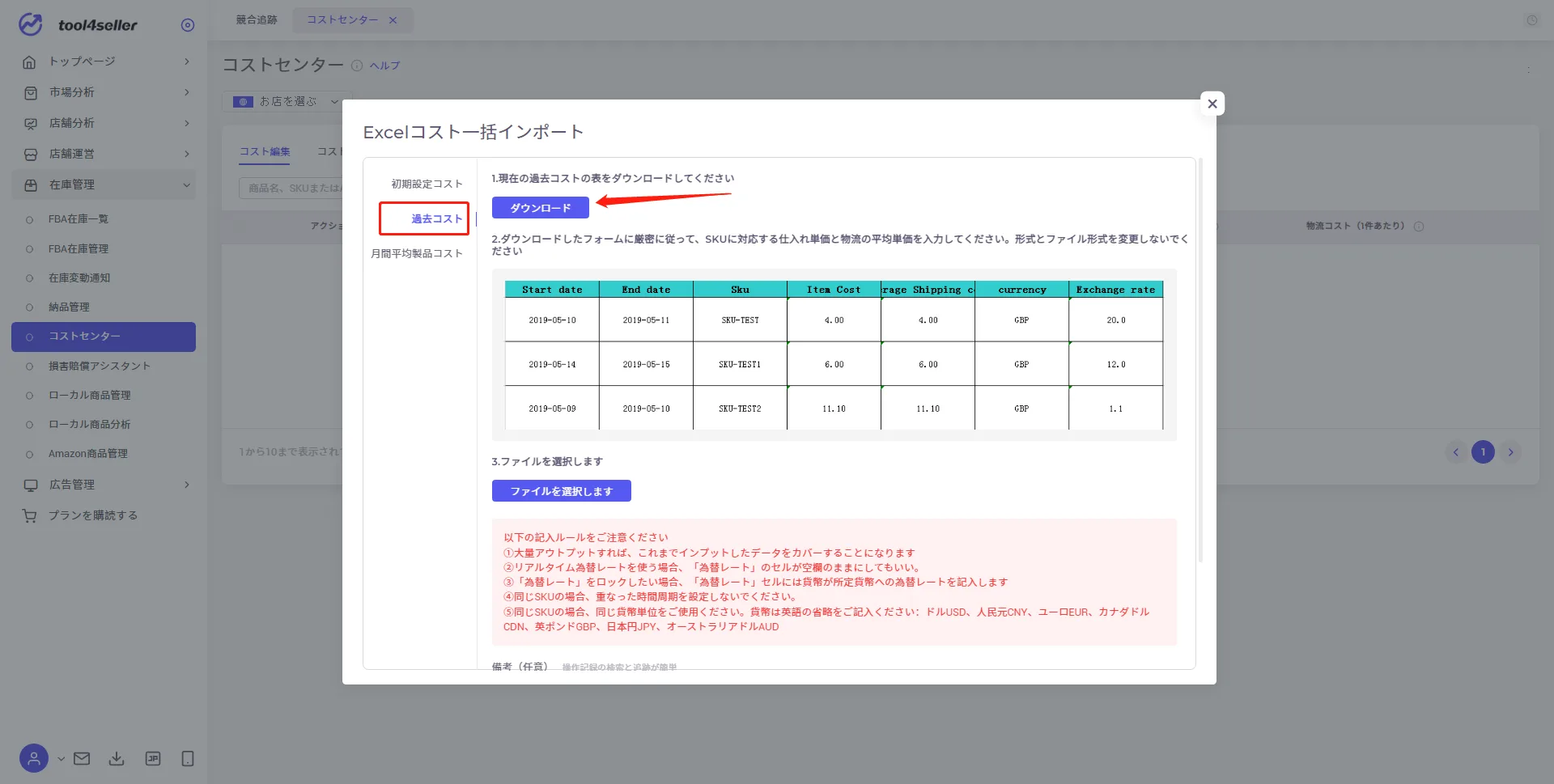Click プランを購読する link
Screen dimensions: 1554x784
(93, 515)
